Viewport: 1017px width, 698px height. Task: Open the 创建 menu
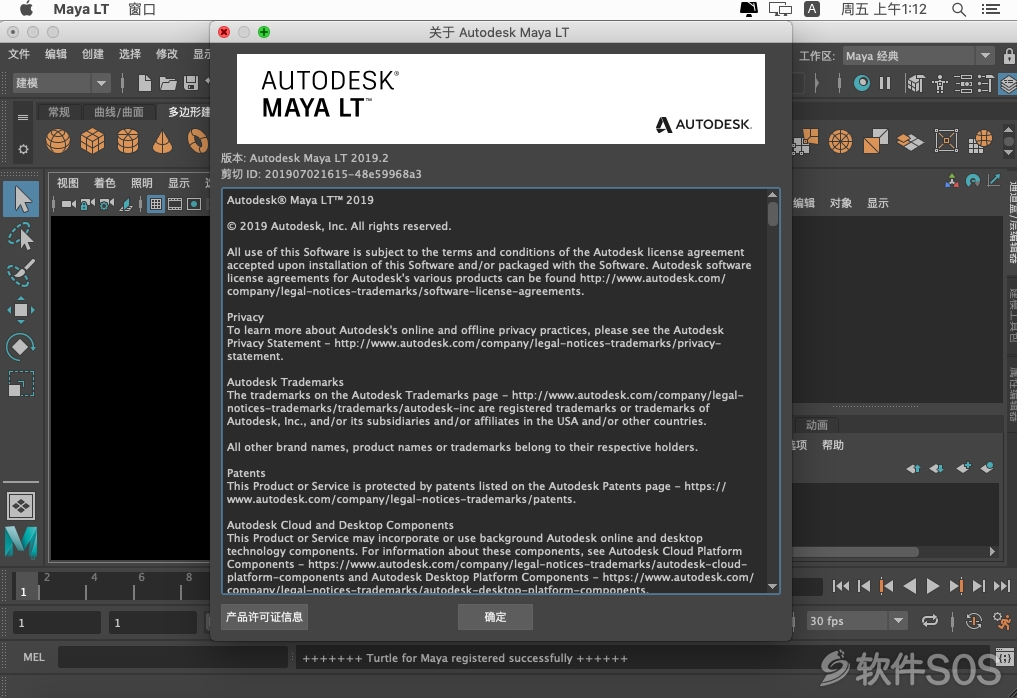click(x=93, y=54)
